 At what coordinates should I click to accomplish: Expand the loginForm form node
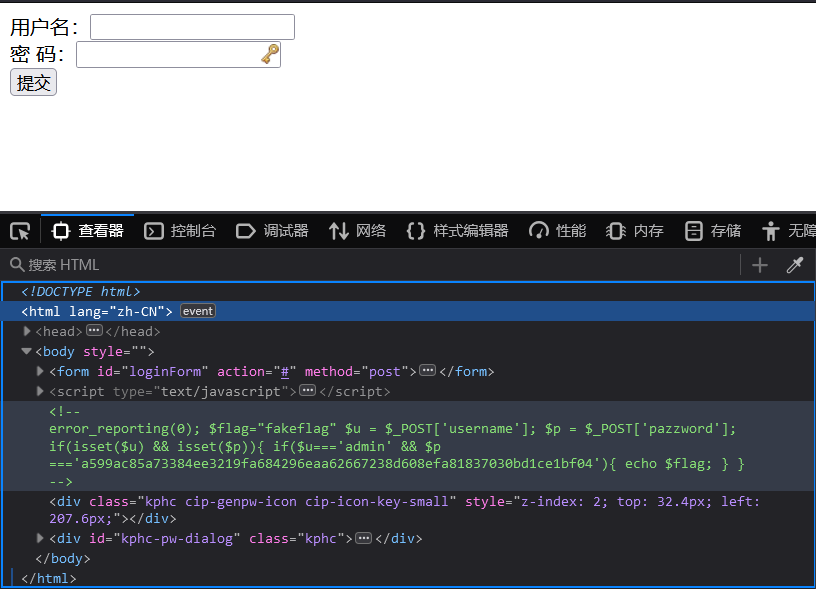coord(40,371)
